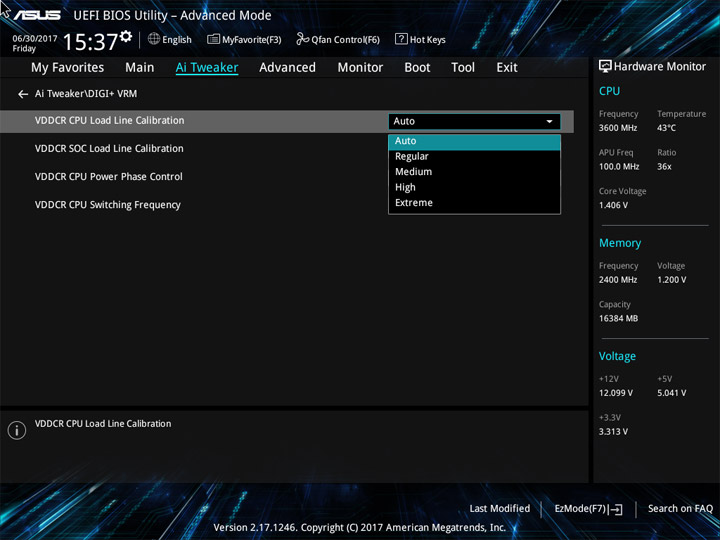
Task: Click the 06/30/2017 date
Action: coord(34,39)
